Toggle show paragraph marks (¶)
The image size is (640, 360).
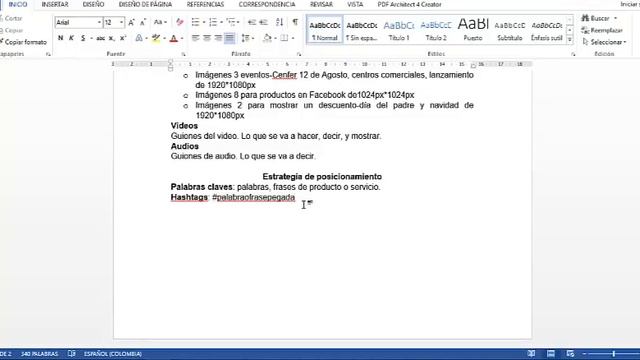tap(295, 22)
